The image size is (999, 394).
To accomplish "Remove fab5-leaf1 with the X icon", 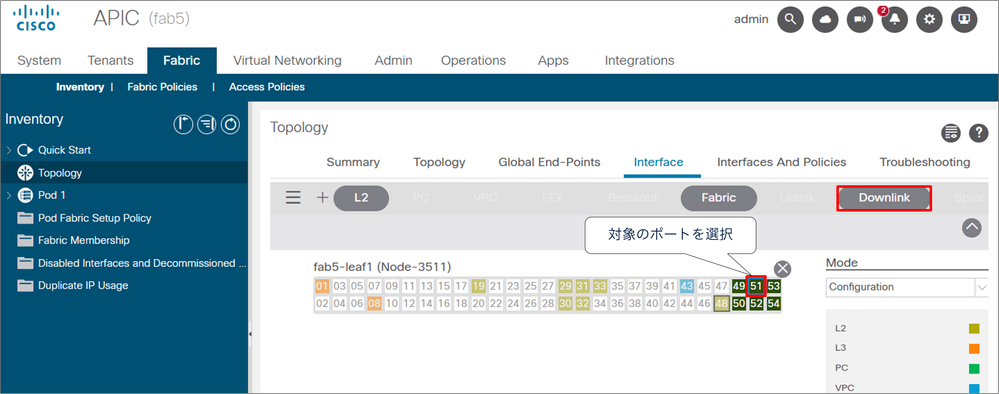I will (782, 268).
